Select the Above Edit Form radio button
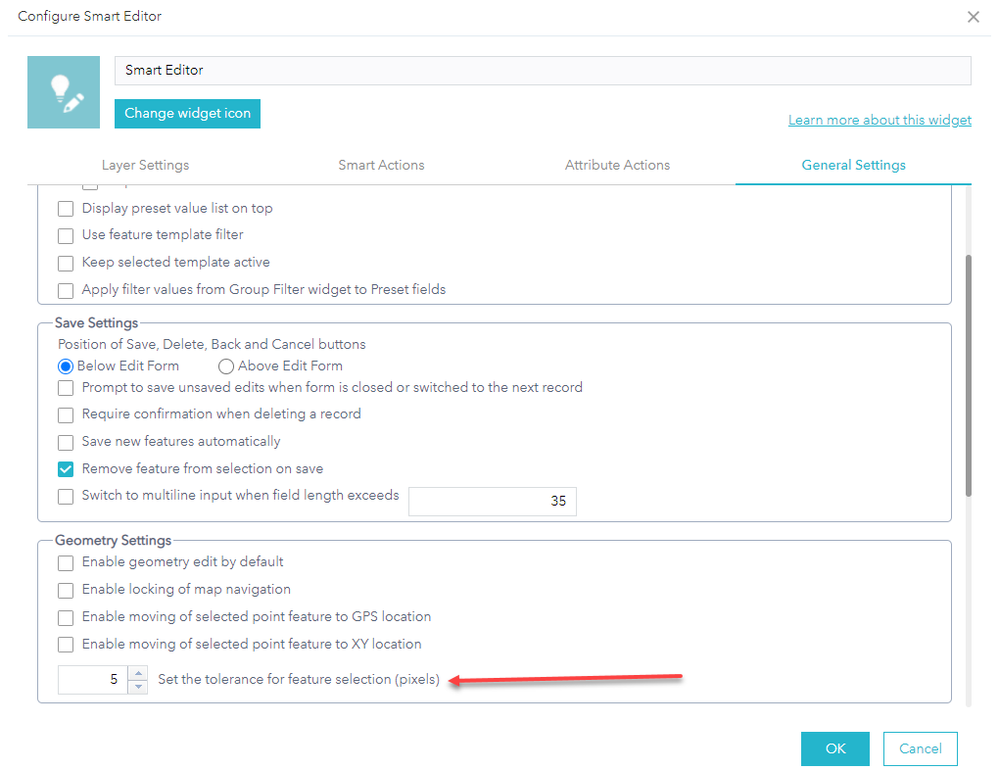The width and height of the screenshot is (999, 779). pyautogui.click(x=226, y=366)
